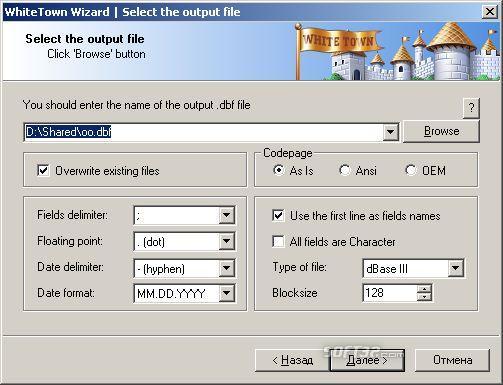Click the 'Select the output file' heading

[x=85, y=39]
